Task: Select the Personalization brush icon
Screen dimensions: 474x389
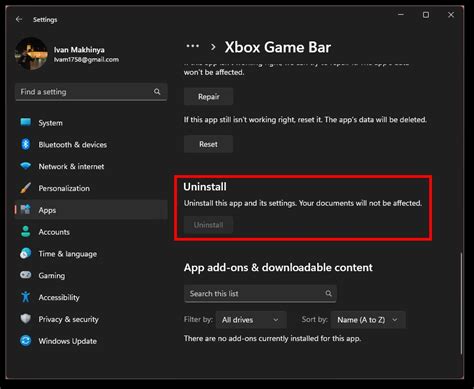Action: click(x=26, y=188)
